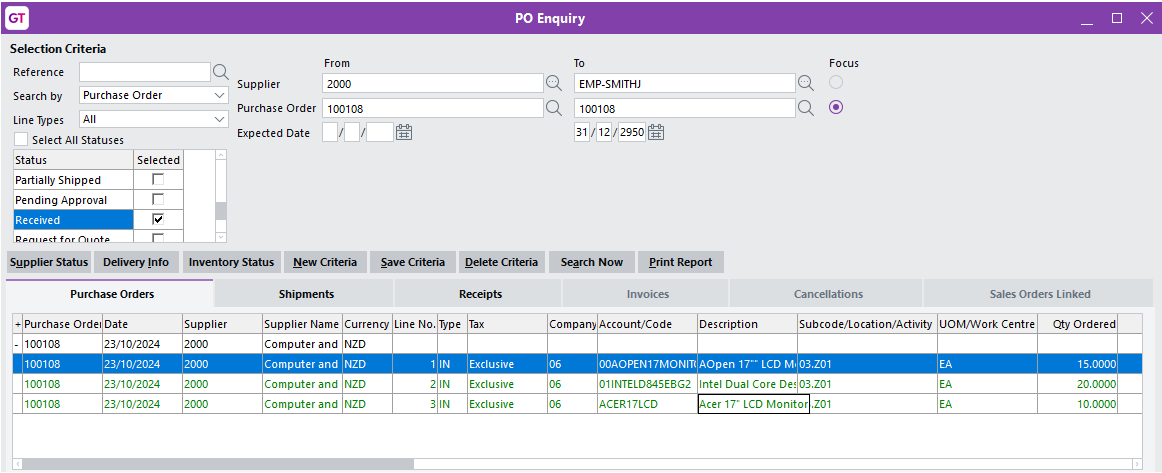The width and height of the screenshot is (1162, 473).
Task: Toggle Select All Statuses checkbox
Action: pos(21,139)
